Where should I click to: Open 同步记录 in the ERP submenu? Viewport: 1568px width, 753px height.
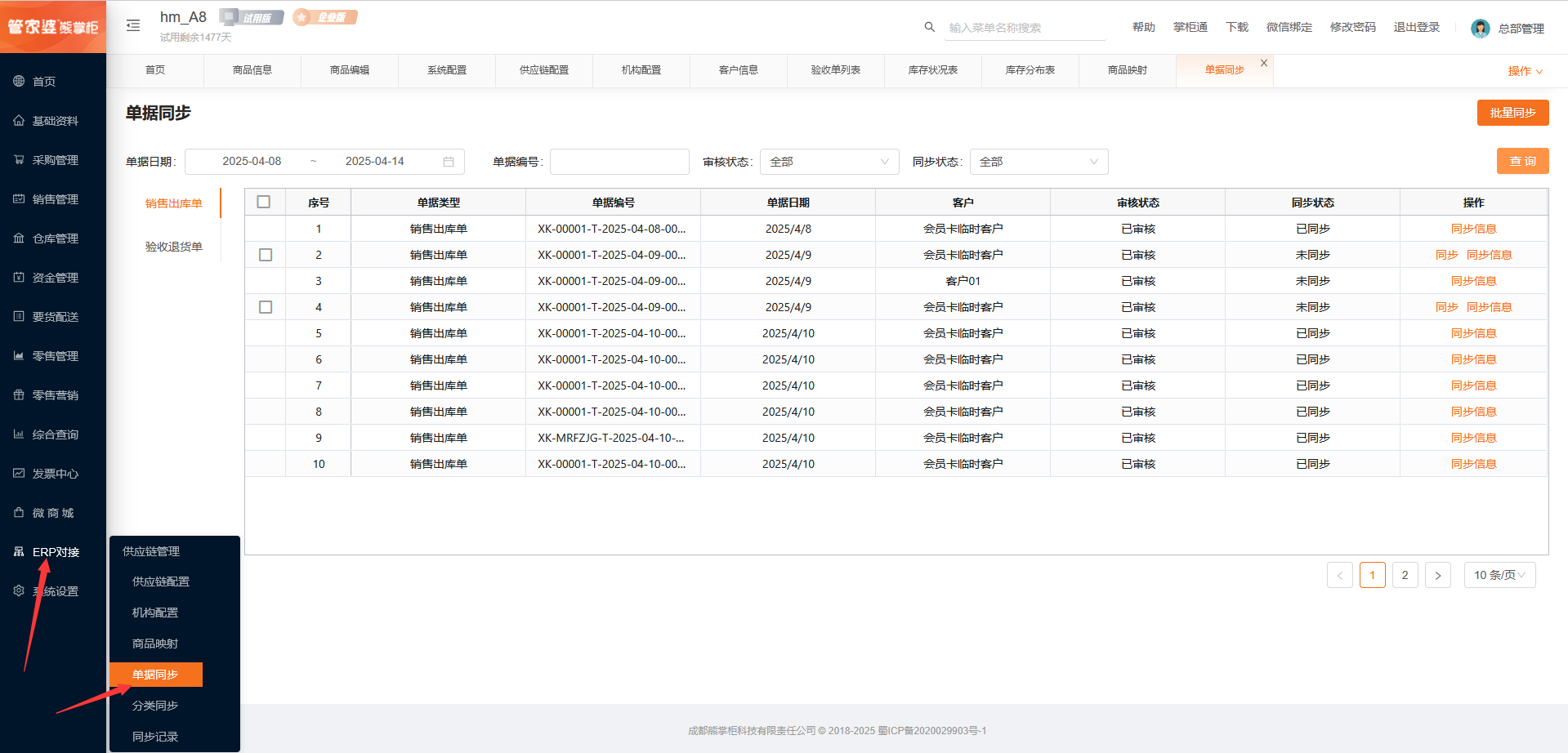click(155, 737)
